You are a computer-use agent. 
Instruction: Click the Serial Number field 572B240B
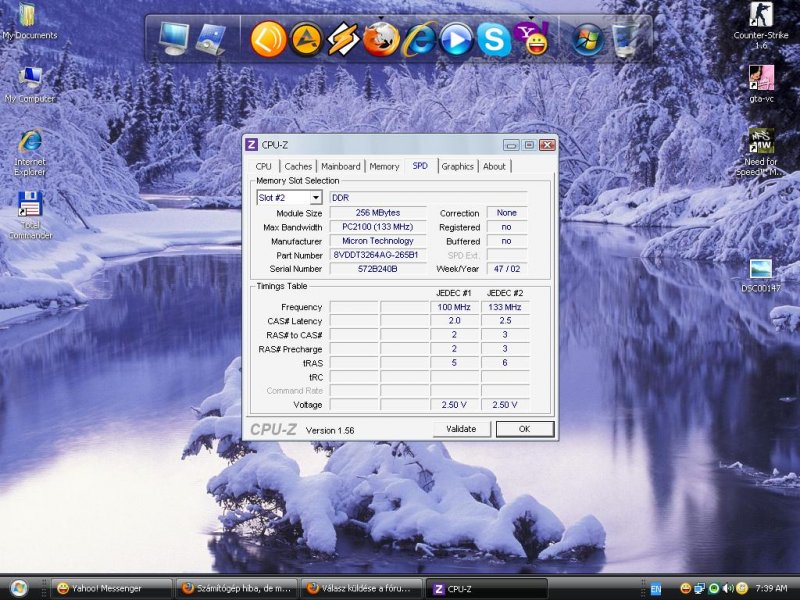378,268
